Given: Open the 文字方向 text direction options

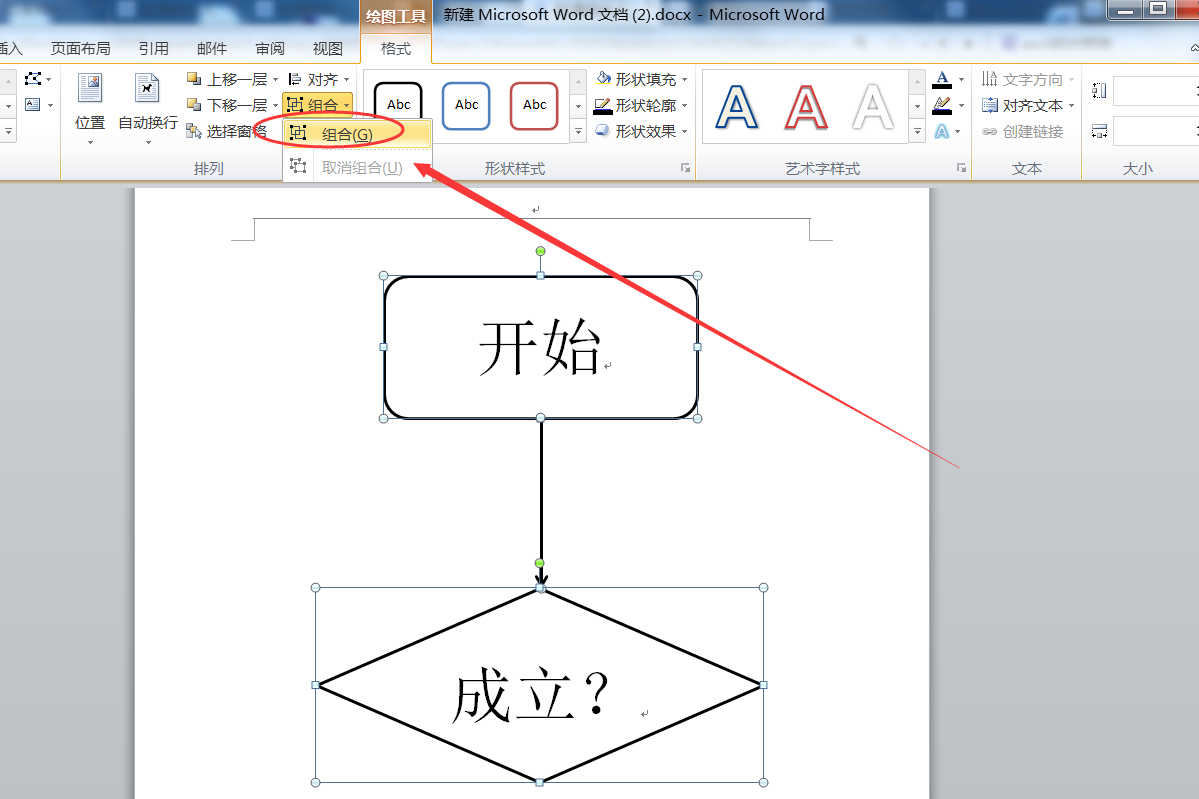Looking at the screenshot, I should click(1028, 79).
